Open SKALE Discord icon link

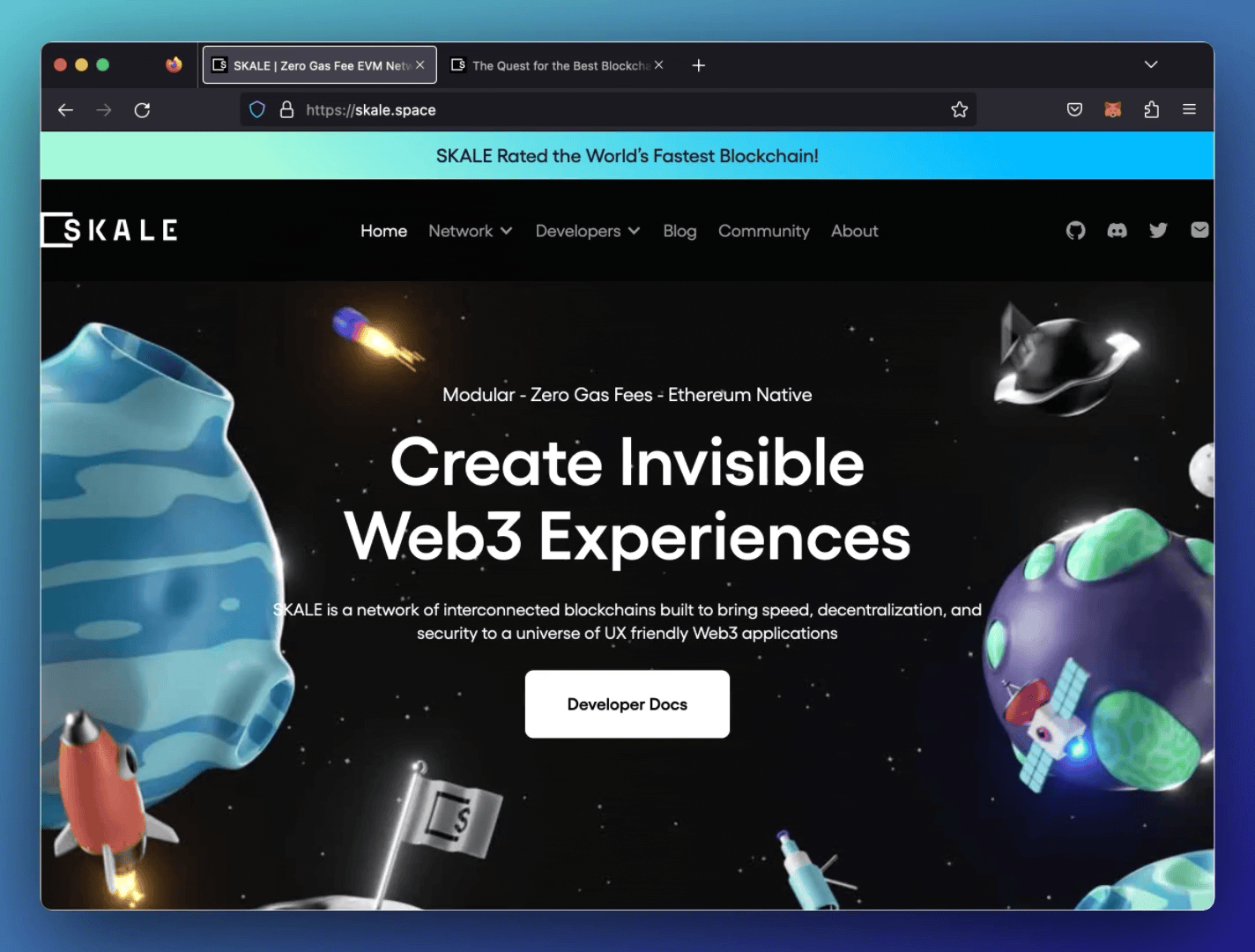click(1118, 231)
